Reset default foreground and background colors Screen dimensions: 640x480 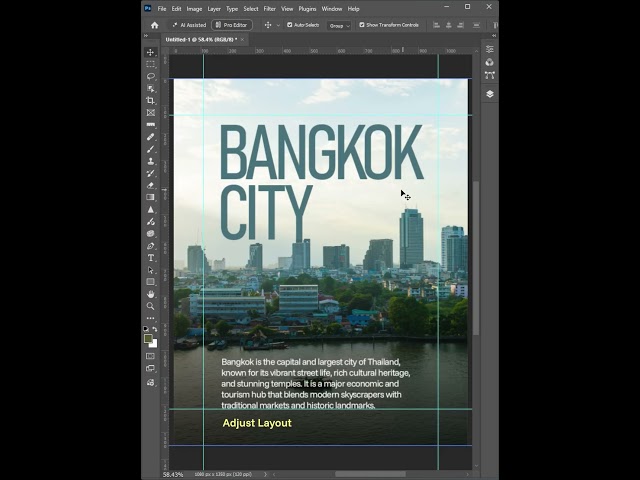point(146,329)
